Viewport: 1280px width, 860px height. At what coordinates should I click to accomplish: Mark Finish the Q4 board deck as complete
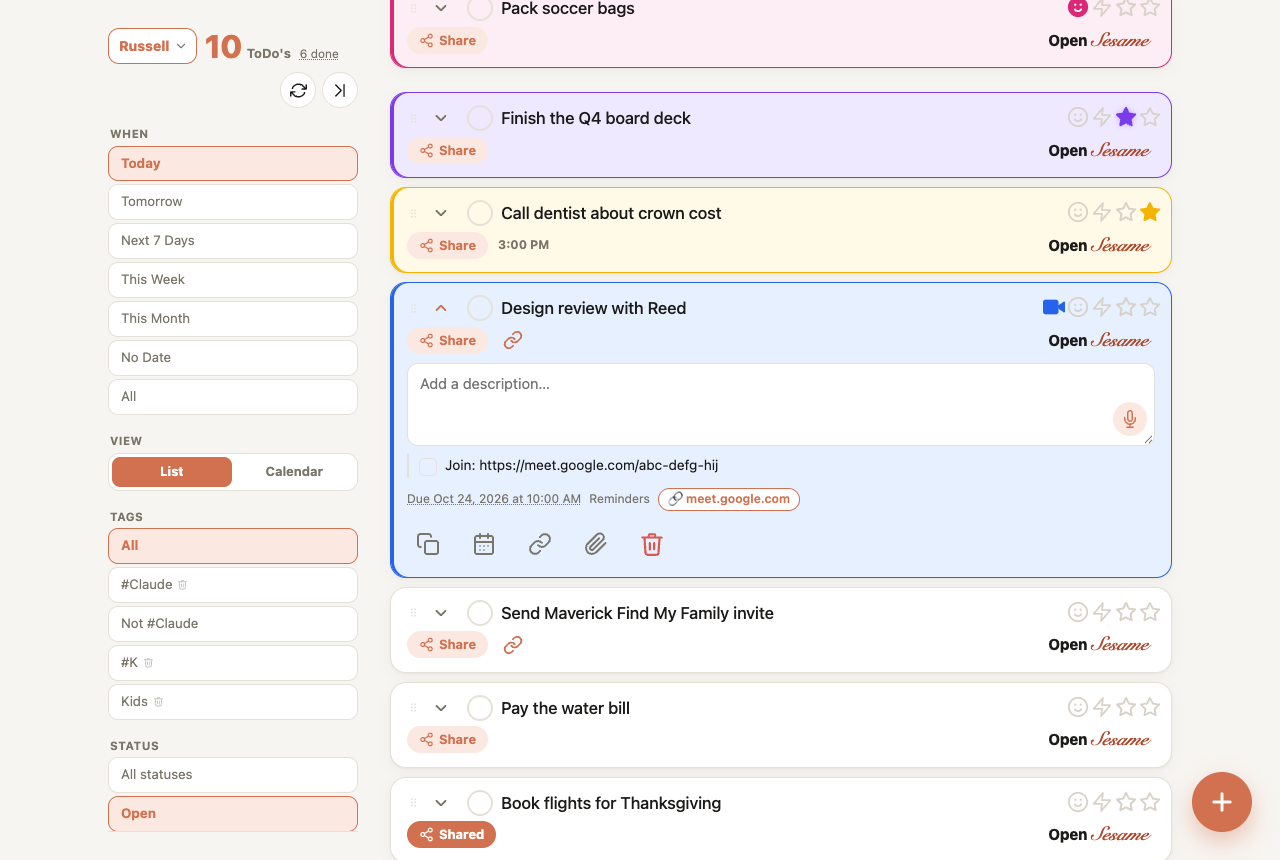[x=480, y=118]
